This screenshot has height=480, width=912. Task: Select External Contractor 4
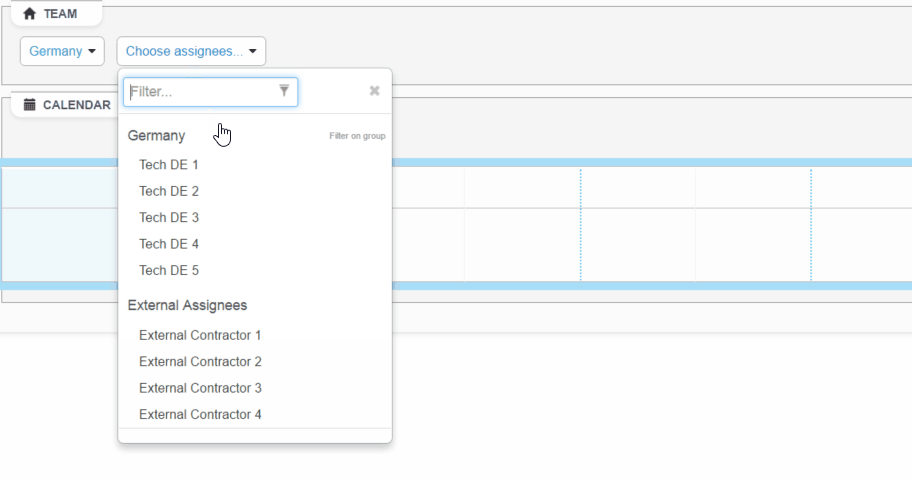pyautogui.click(x=200, y=414)
